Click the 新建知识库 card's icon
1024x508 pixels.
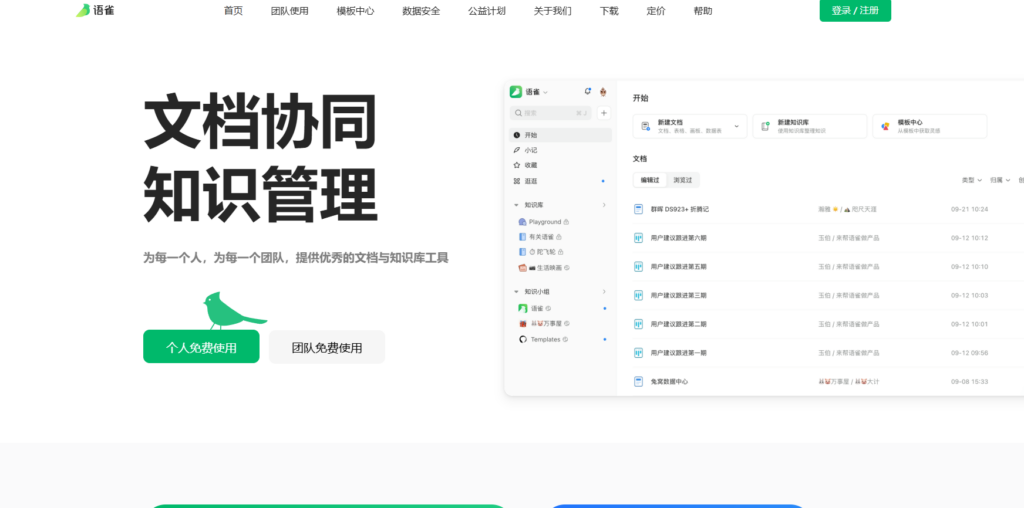tap(765, 126)
